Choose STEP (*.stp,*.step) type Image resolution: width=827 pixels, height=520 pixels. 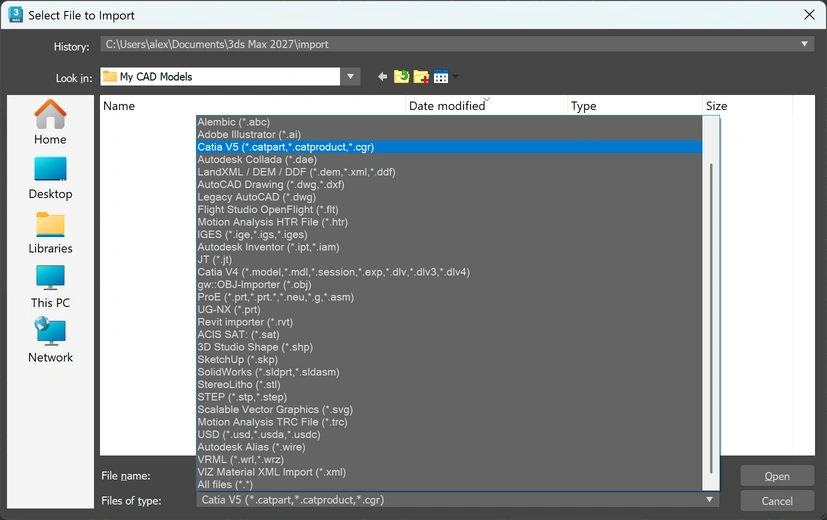(x=449, y=397)
